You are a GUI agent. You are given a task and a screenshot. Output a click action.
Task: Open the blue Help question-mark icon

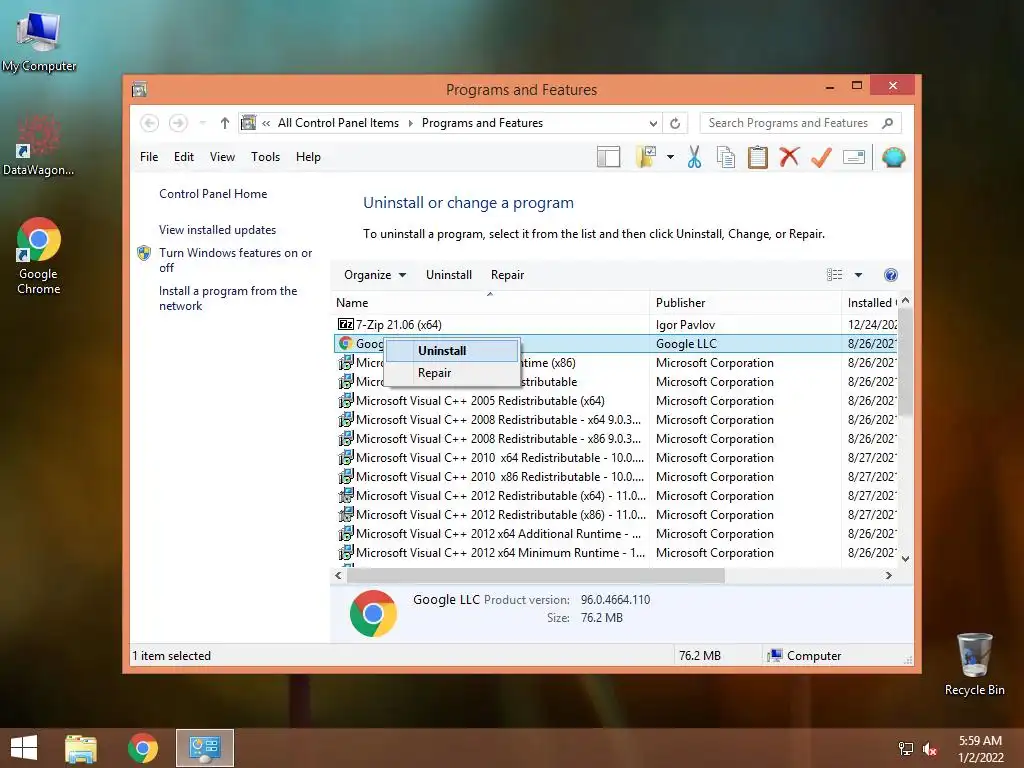point(890,275)
